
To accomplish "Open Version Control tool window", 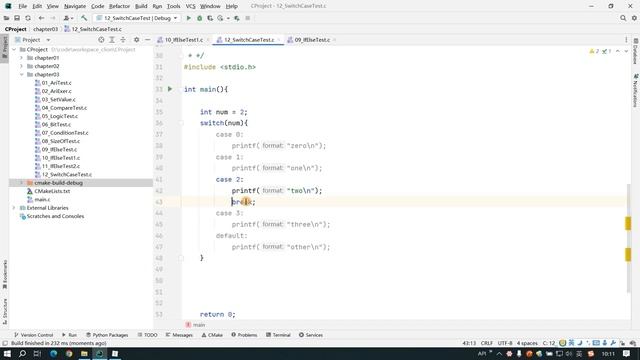I will pos(33,335).
